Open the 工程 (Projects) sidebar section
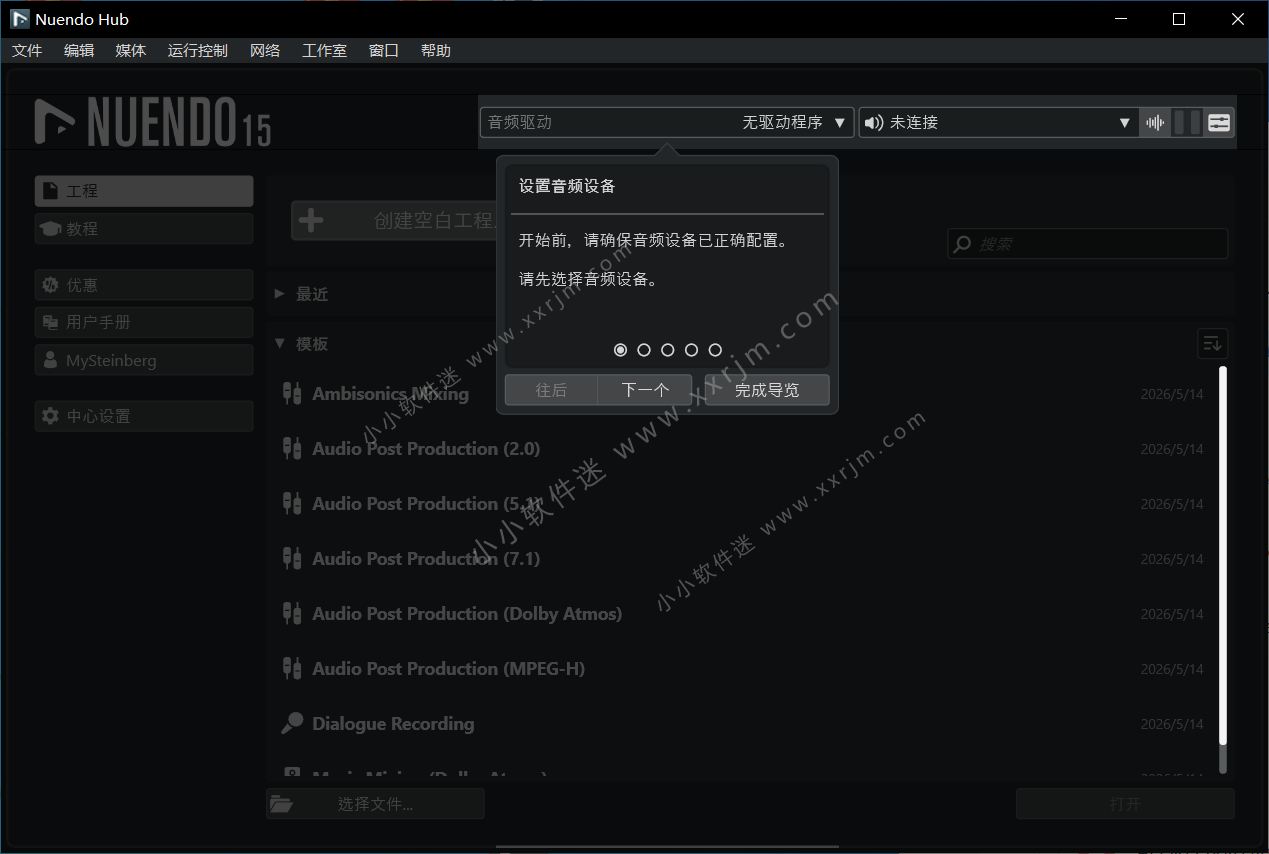Image resolution: width=1269 pixels, height=854 pixels. [144, 191]
